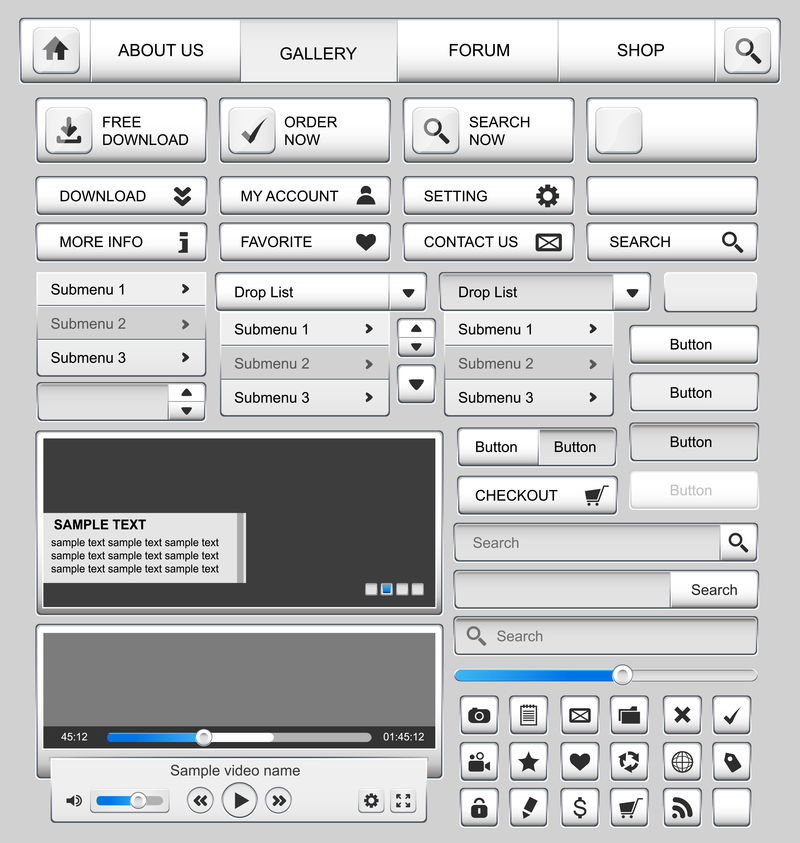Click the price tag icon button

732,761
